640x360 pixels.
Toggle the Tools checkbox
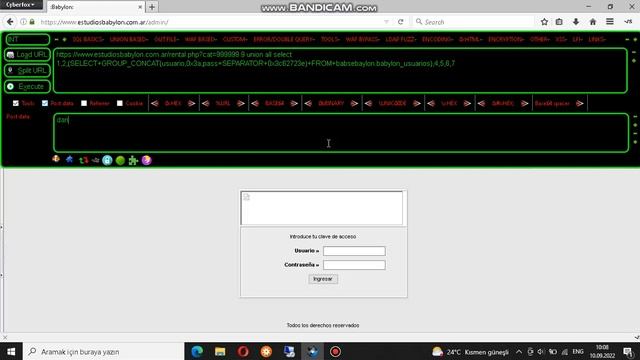click(x=16, y=103)
